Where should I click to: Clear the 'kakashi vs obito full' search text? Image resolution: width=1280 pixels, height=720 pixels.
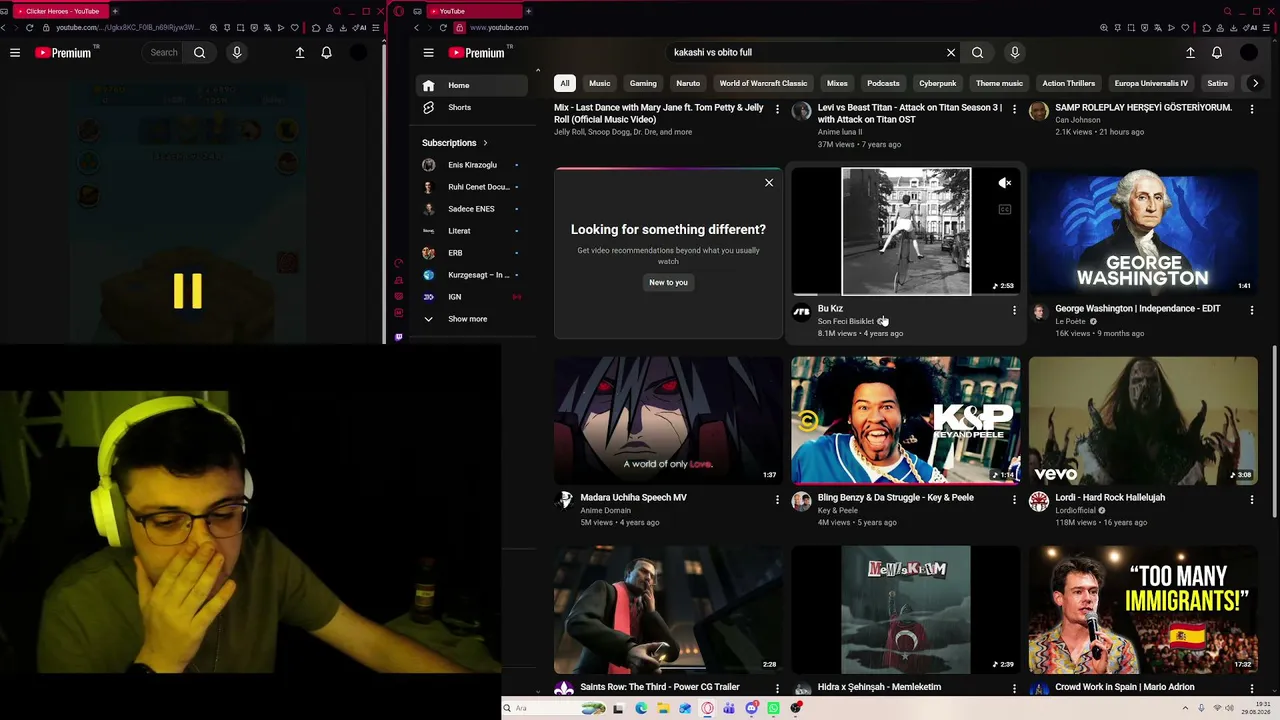[951, 53]
